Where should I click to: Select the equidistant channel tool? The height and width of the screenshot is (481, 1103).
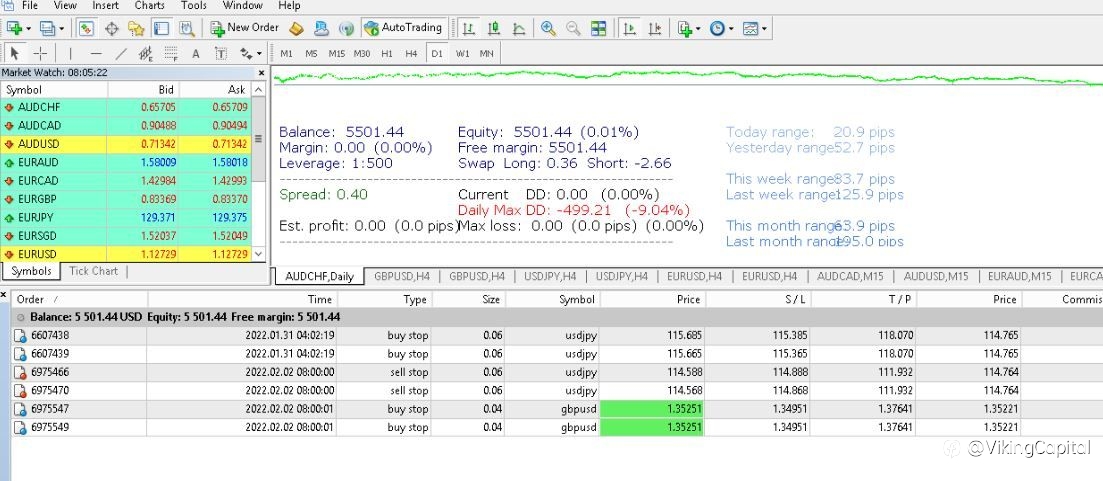pyautogui.click(x=146, y=53)
